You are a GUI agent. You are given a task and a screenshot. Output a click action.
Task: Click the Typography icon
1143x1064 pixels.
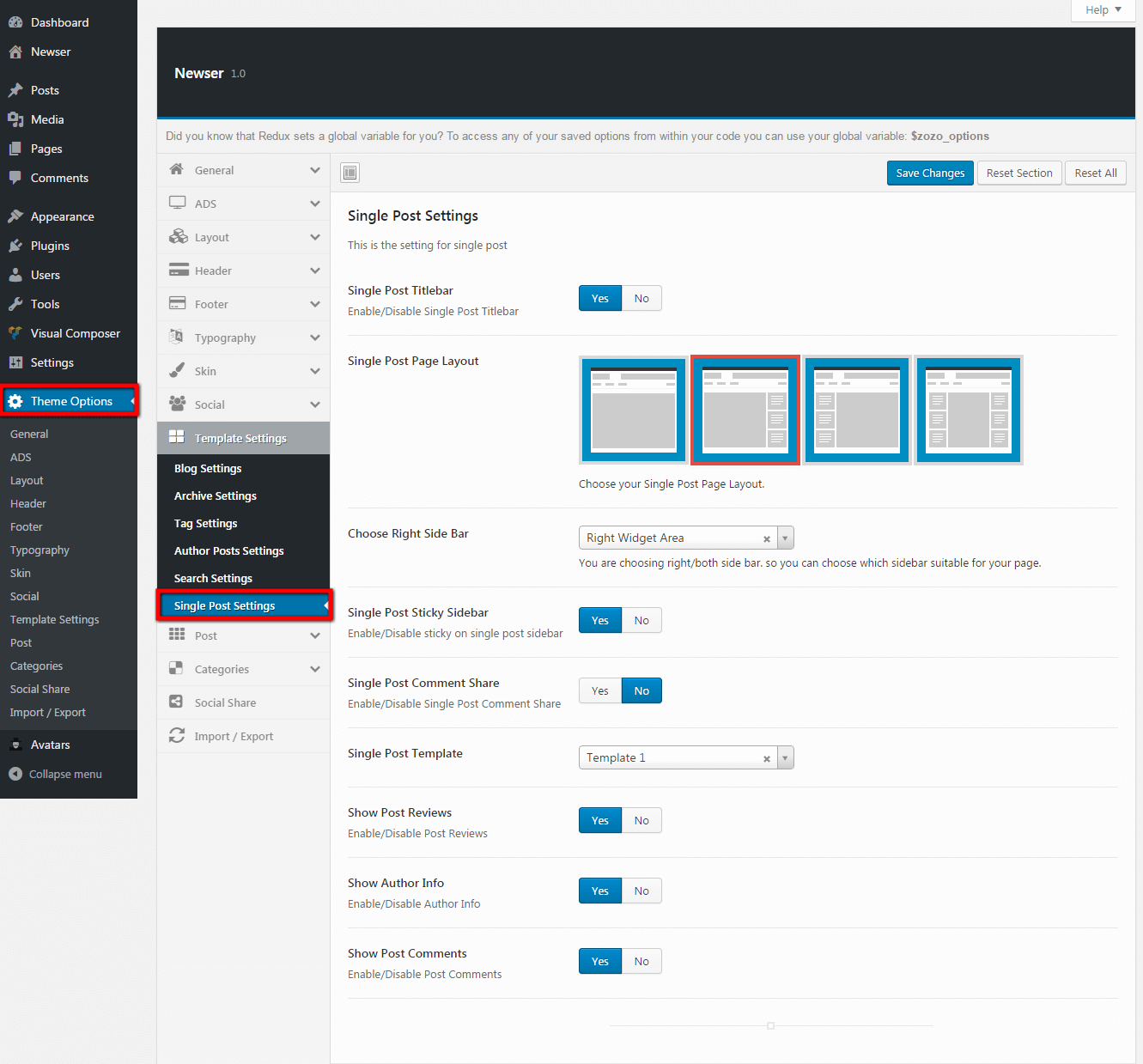(176, 337)
